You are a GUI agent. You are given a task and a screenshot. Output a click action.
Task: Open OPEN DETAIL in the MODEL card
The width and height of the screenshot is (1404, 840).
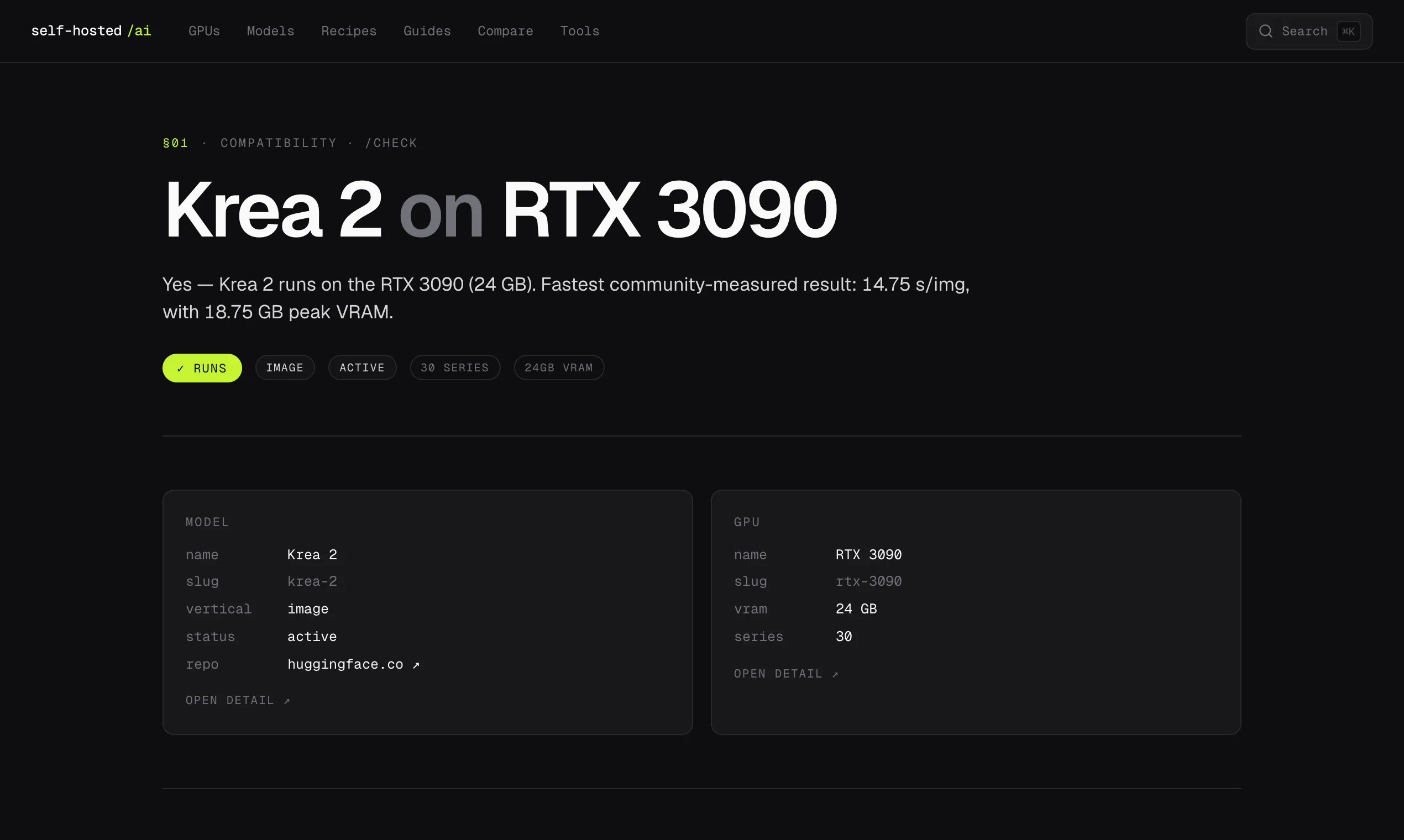[x=238, y=700]
